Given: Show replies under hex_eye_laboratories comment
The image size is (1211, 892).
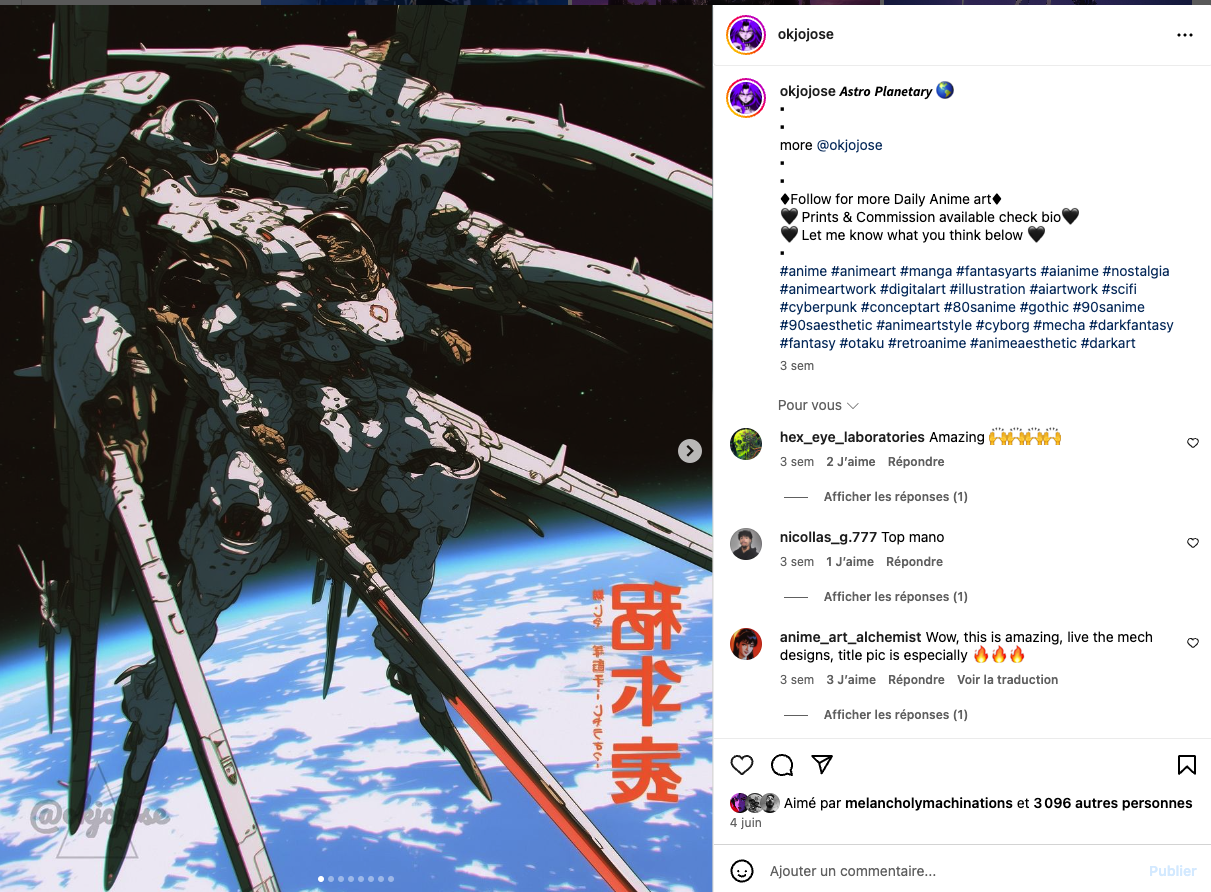Looking at the screenshot, I should click(895, 497).
